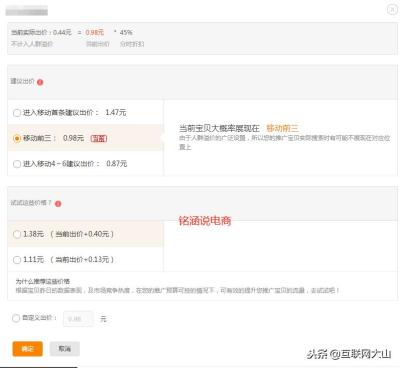Click the red 当前 tag label
Image resolution: width=400 pixels, height=368 pixels.
click(x=99, y=138)
